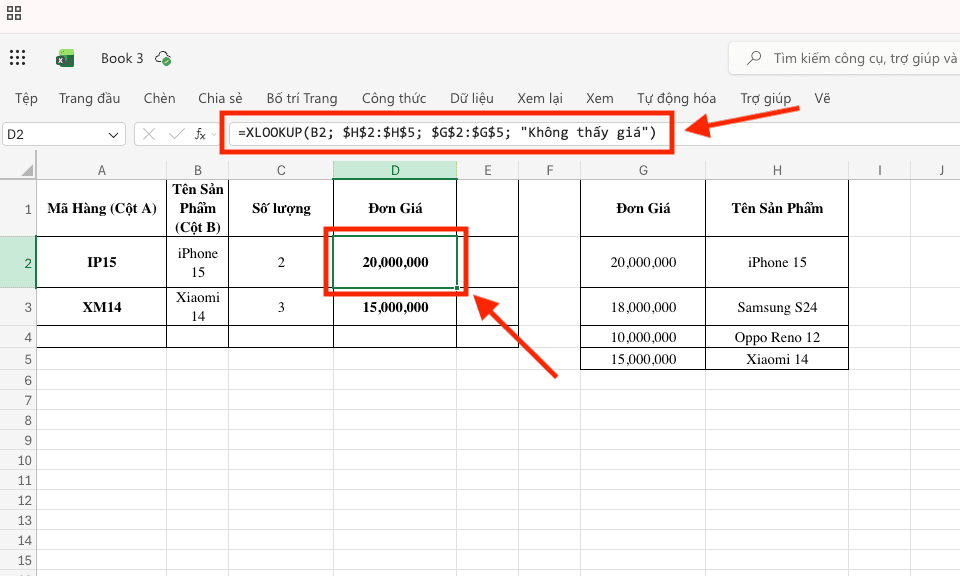The height and width of the screenshot is (576, 960).
Task: Switch to Trang đầu tab
Action: pos(89,99)
